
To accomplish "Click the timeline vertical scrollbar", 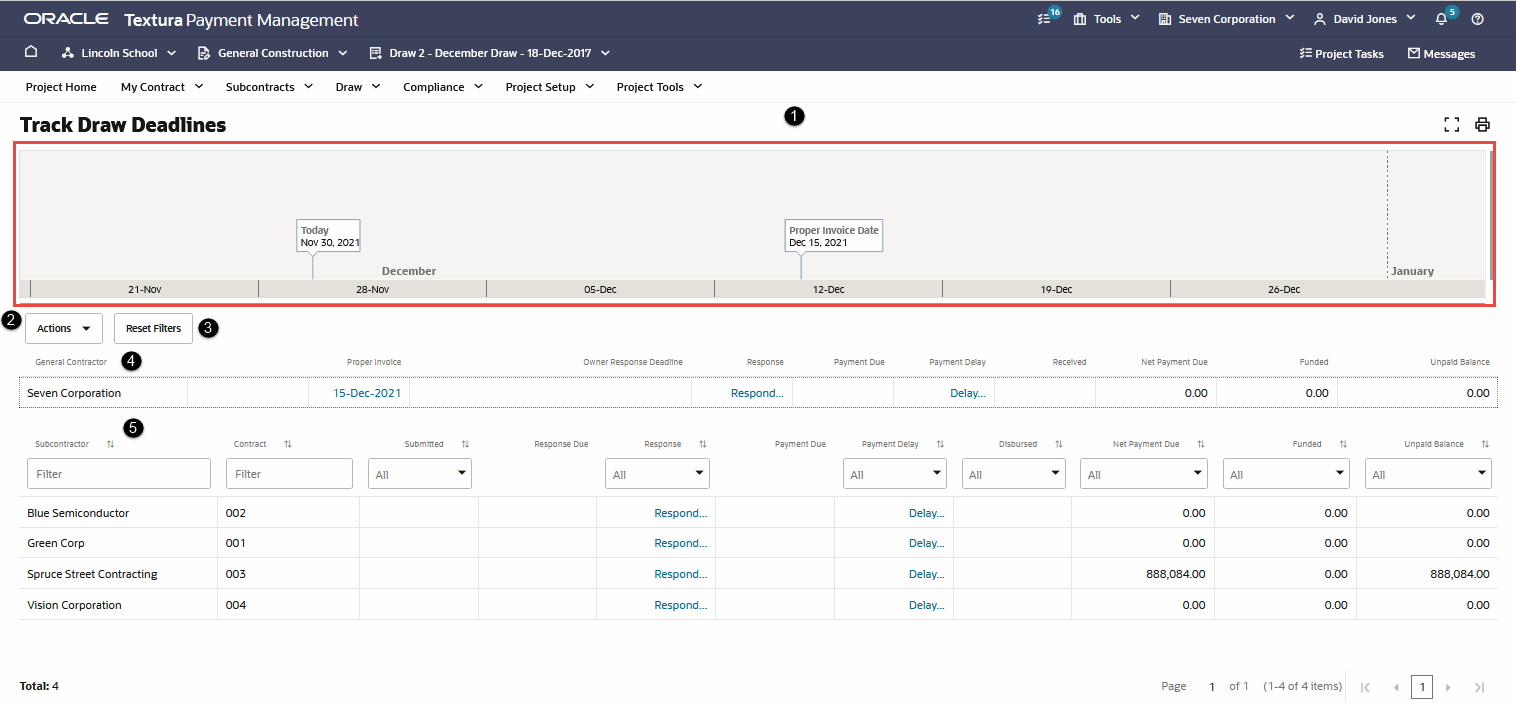I will [1492, 215].
